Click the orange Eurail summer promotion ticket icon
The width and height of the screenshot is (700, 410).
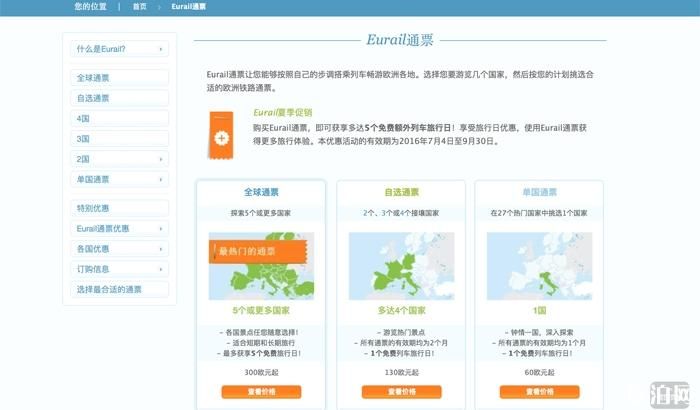(x=221, y=135)
